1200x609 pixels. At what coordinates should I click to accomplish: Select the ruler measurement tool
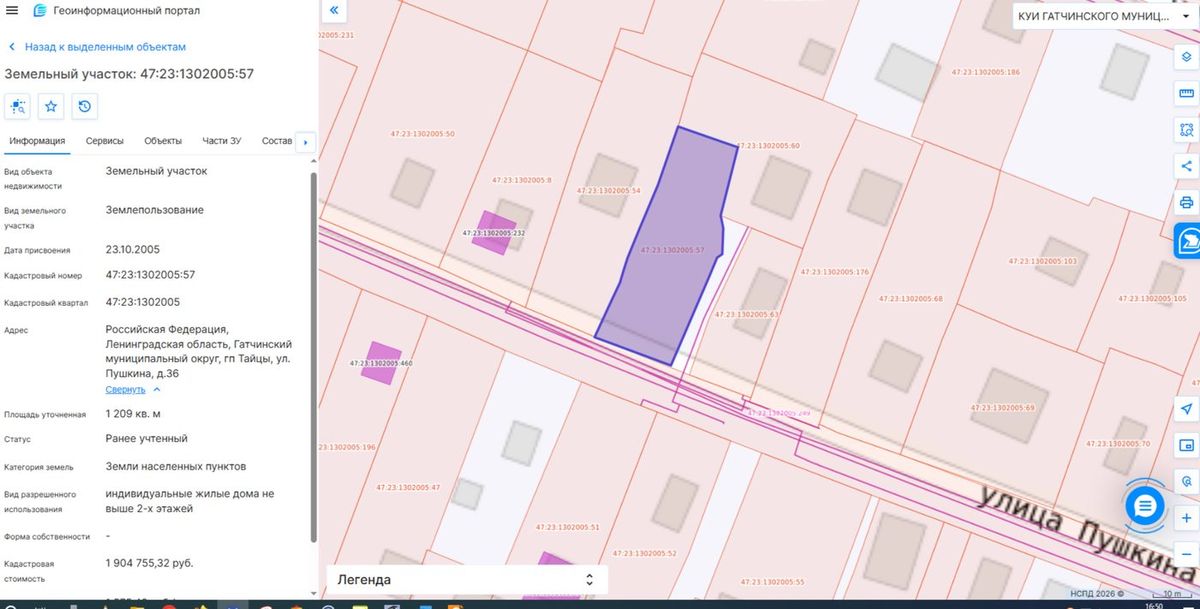(x=1187, y=93)
